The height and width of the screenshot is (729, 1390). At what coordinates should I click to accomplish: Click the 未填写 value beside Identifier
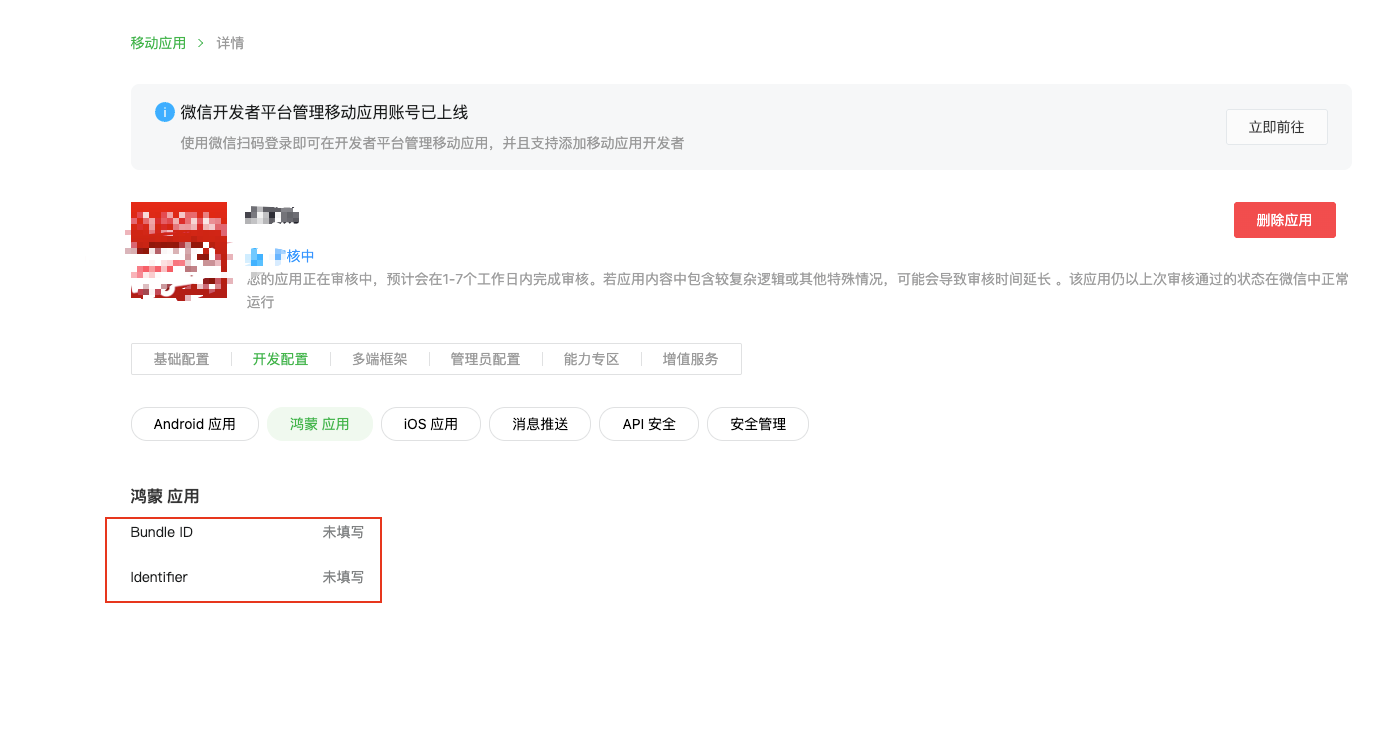tap(343, 578)
